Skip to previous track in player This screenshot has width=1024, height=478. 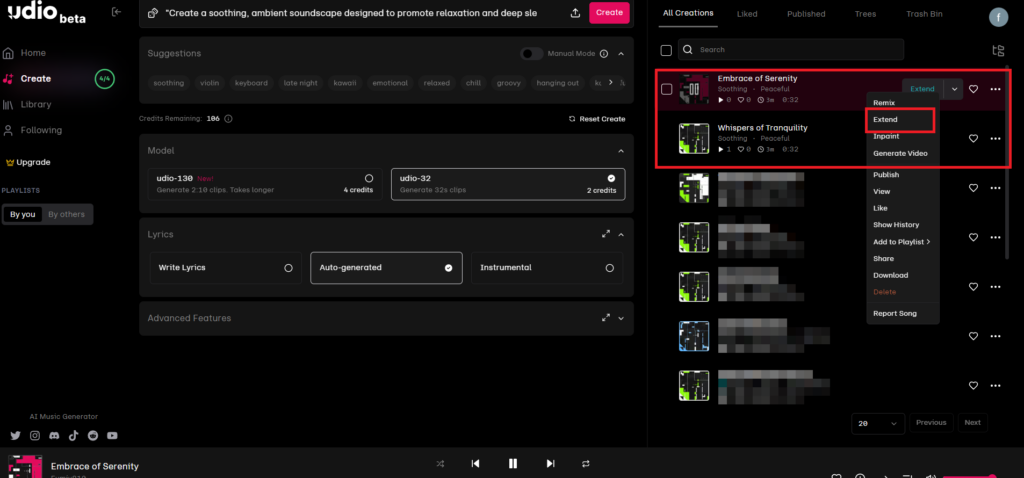[475, 464]
